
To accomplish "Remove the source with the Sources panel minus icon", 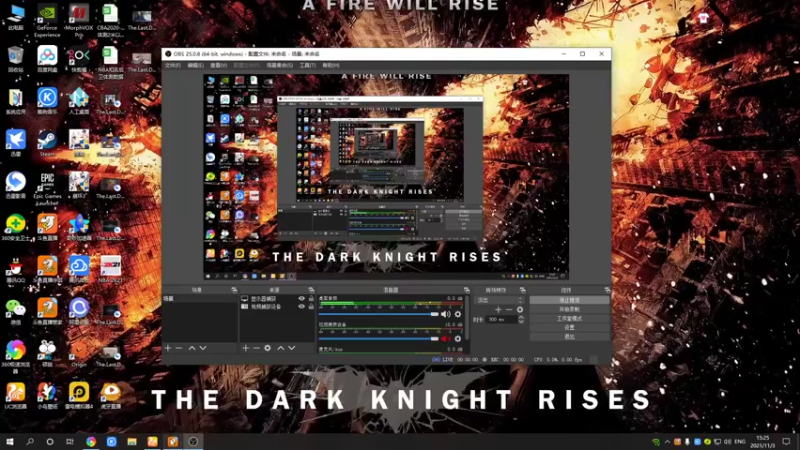I will click(256, 348).
